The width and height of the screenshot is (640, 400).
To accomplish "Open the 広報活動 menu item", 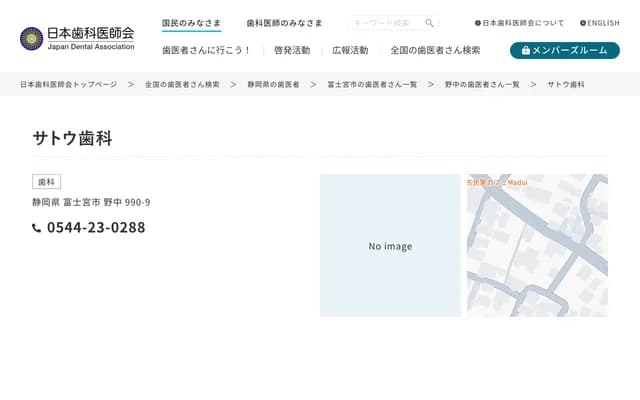I will click(x=350, y=50).
